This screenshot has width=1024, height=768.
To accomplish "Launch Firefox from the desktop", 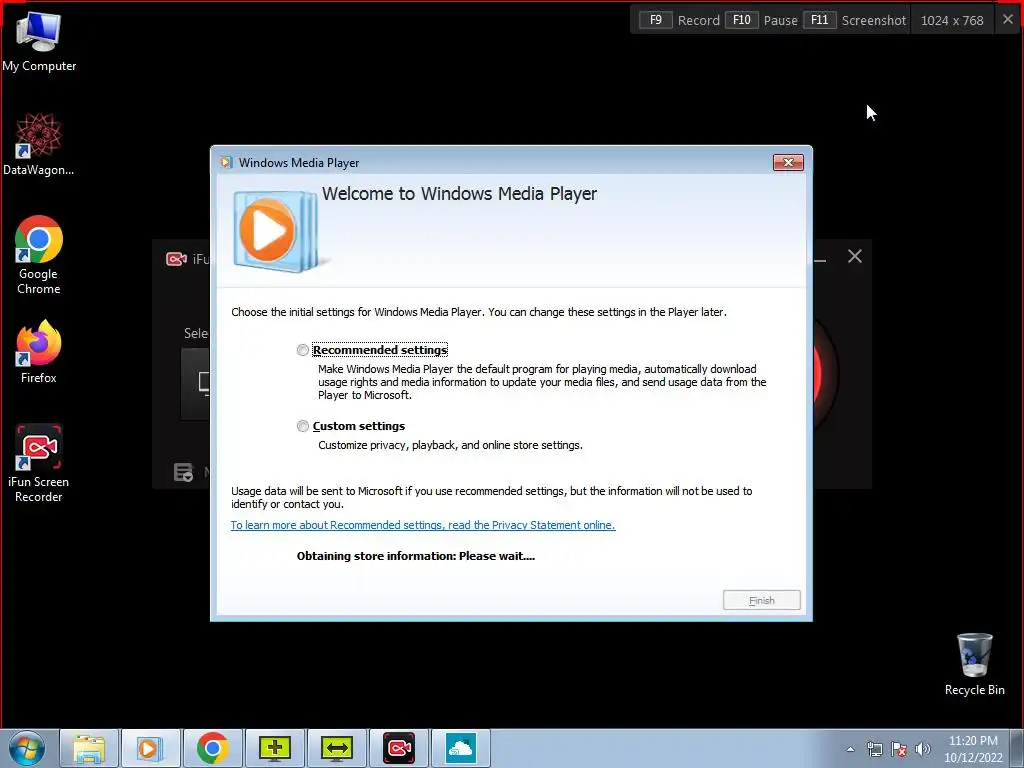I will pos(39,352).
